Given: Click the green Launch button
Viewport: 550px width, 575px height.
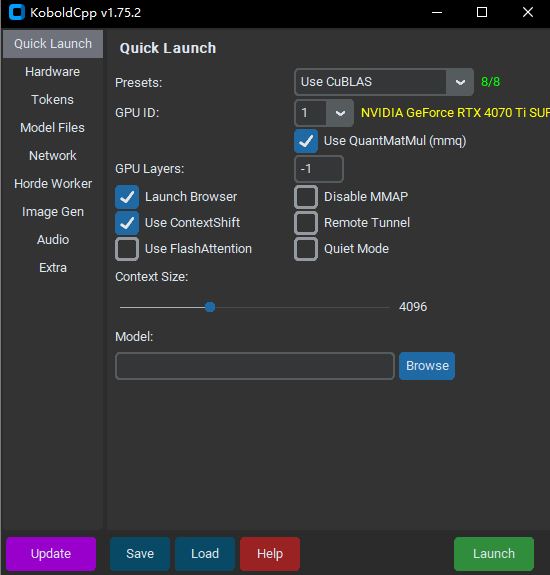Looking at the screenshot, I should pyautogui.click(x=494, y=554).
